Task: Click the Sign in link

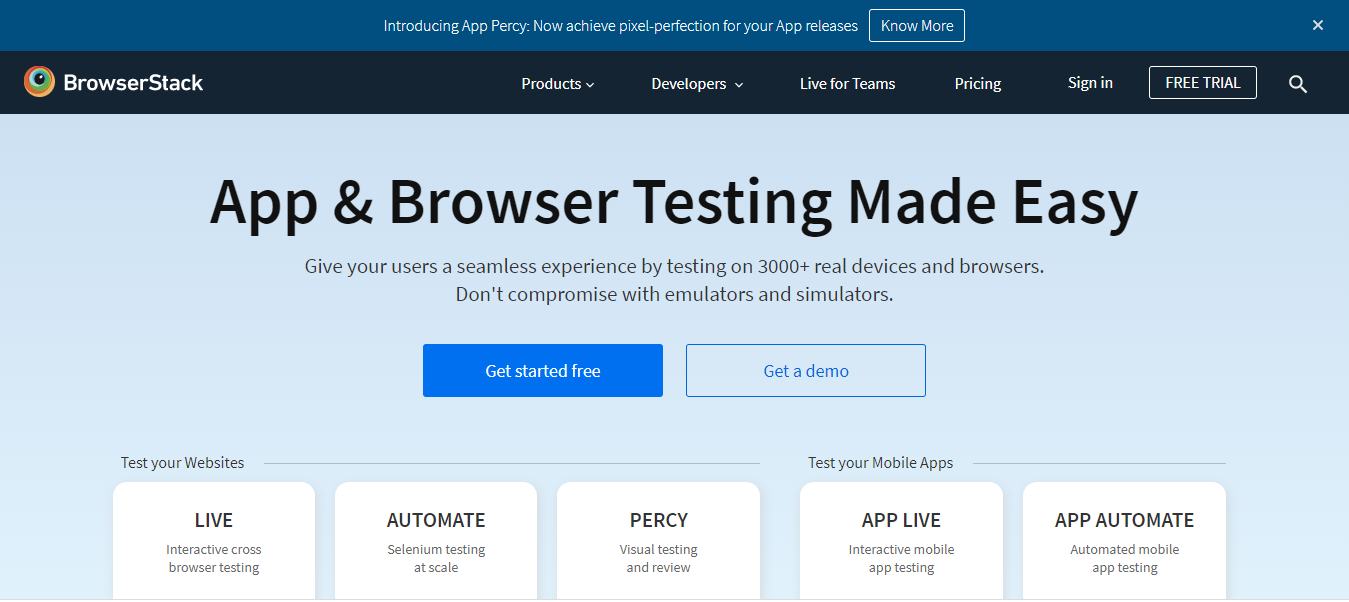Action: 1090,83
